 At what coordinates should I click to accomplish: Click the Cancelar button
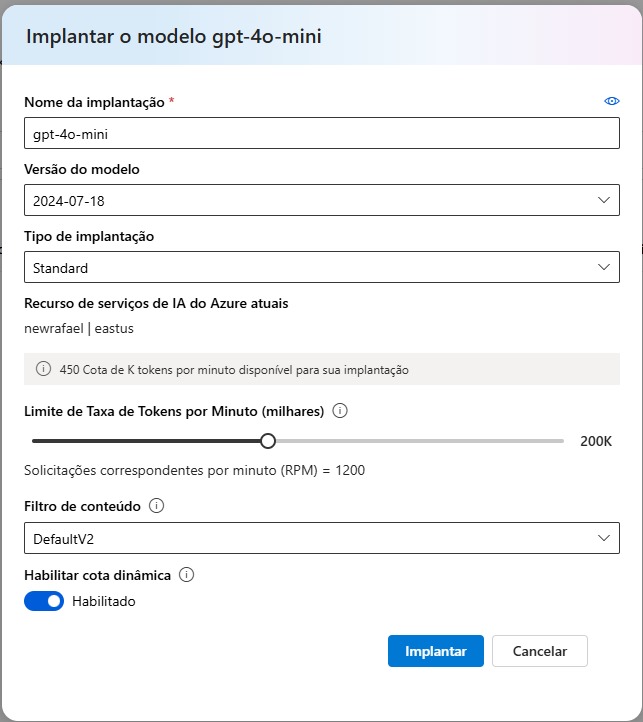[539, 651]
